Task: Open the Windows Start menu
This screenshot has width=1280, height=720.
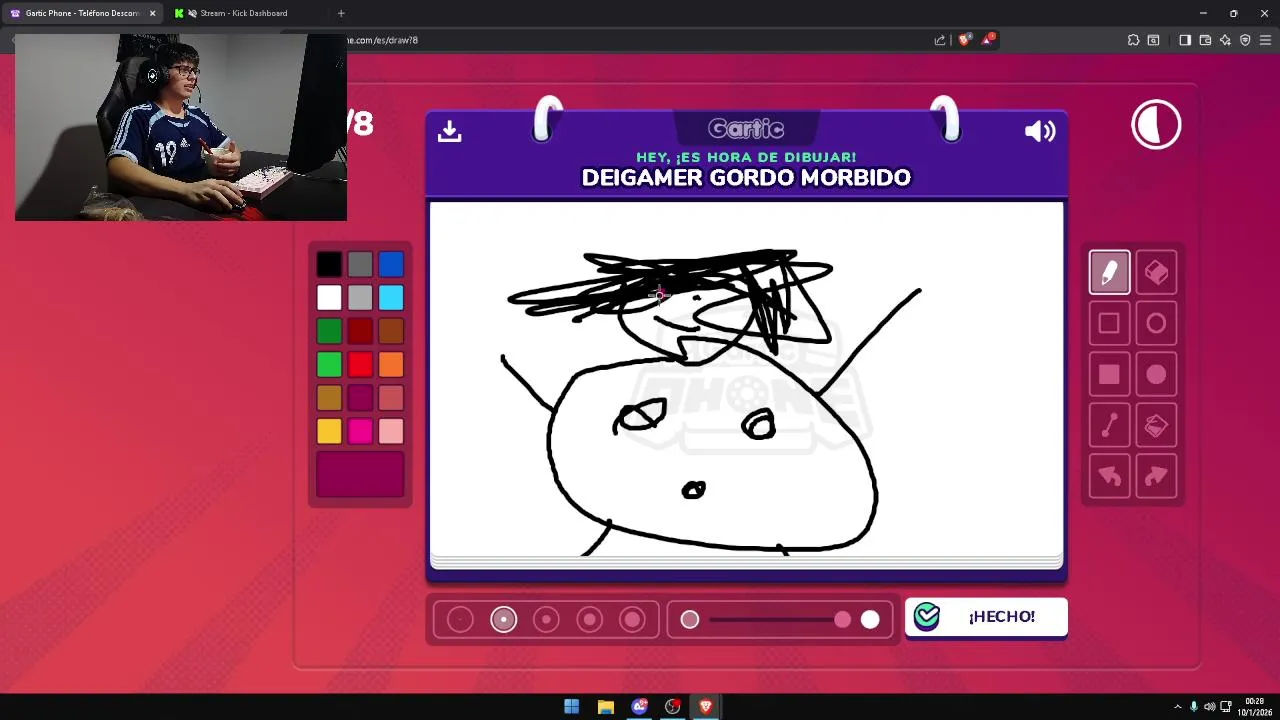Action: click(571, 707)
